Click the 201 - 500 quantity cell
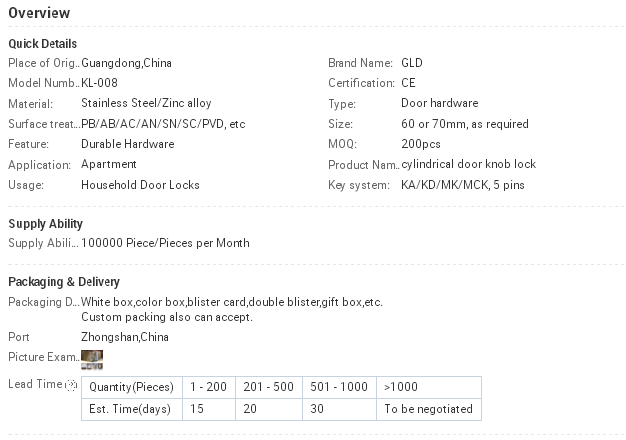The width and height of the screenshot is (626, 440). click(x=268, y=387)
